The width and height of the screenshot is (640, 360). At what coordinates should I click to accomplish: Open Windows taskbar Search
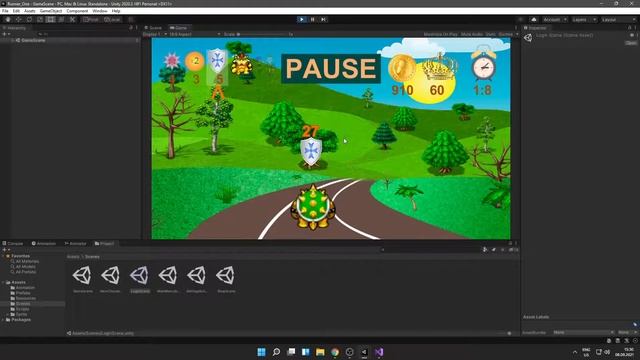point(276,352)
